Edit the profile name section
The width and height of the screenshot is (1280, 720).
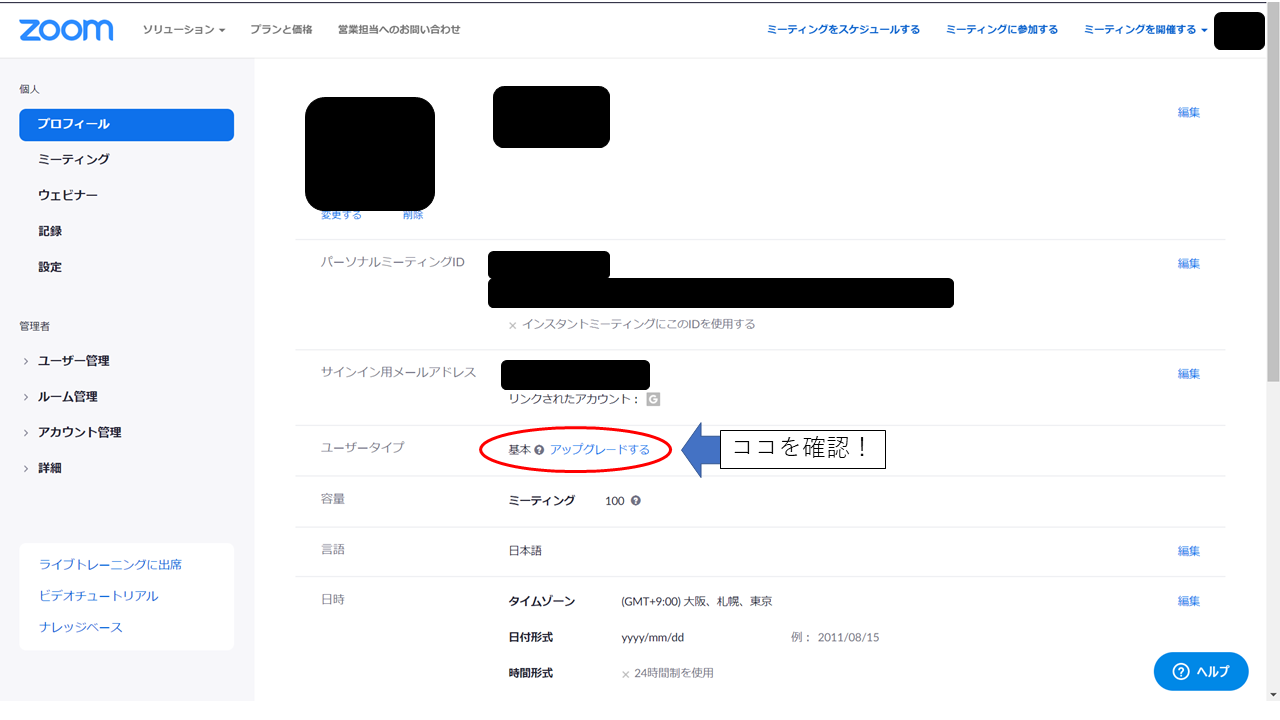pyautogui.click(x=1188, y=113)
